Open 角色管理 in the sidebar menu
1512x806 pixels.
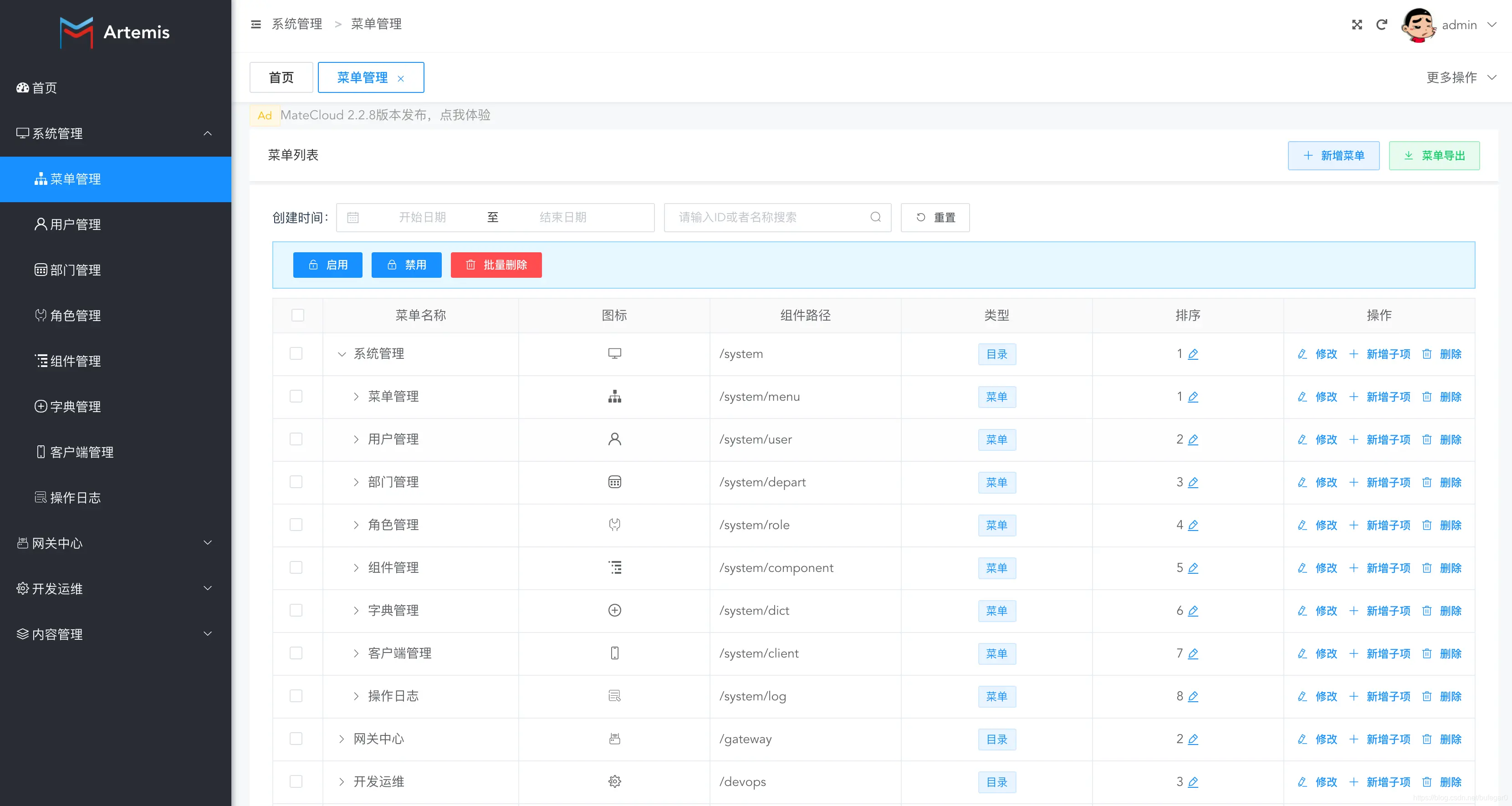click(75, 315)
